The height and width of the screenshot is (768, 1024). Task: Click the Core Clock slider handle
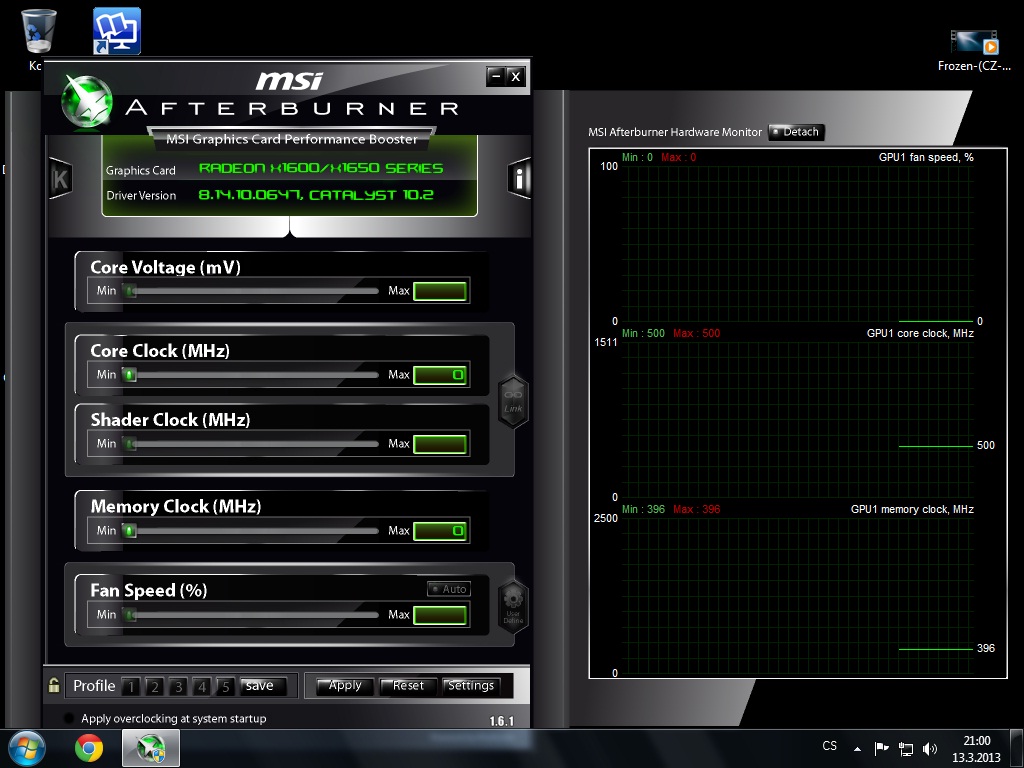click(x=129, y=375)
